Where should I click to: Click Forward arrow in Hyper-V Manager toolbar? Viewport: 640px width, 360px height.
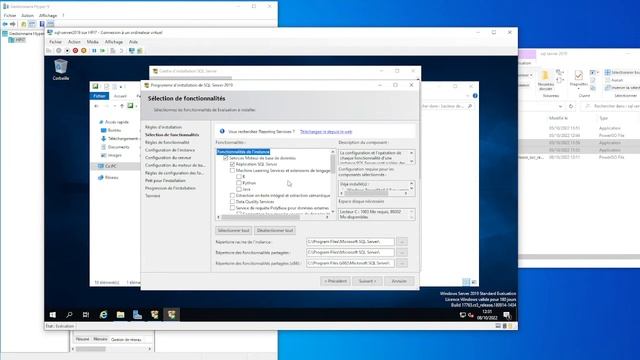point(12,24)
